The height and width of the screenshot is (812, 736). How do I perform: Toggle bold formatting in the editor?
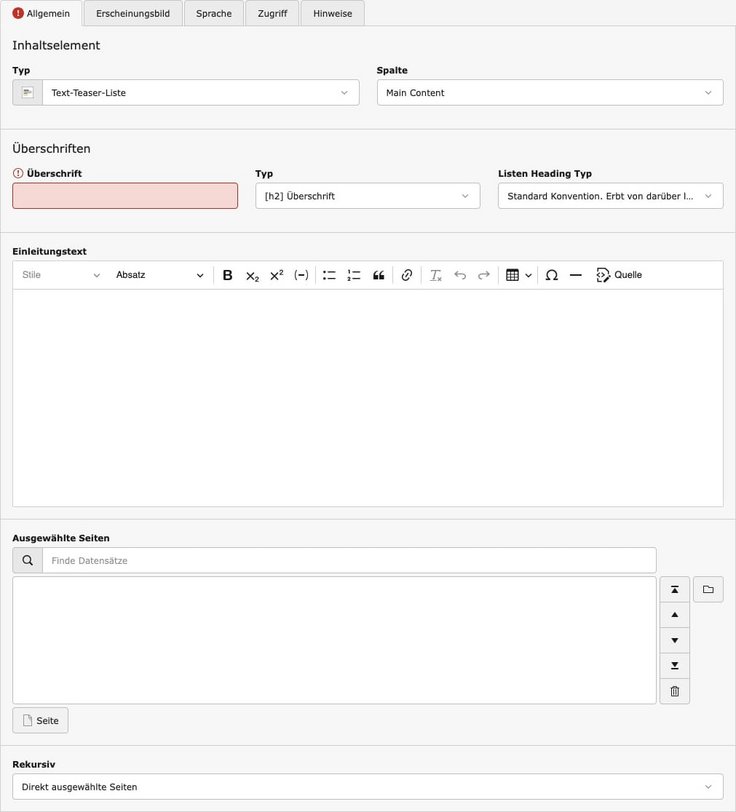tap(227, 275)
